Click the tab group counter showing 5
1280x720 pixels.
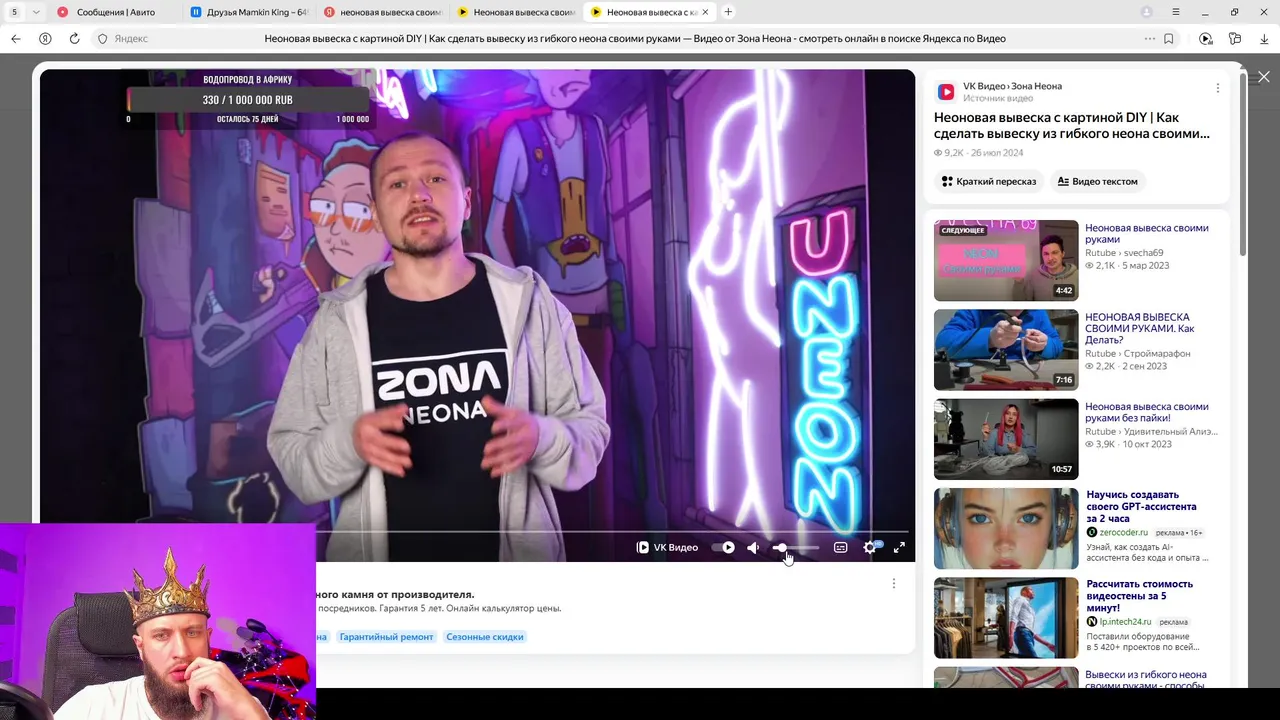pos(14,12)
